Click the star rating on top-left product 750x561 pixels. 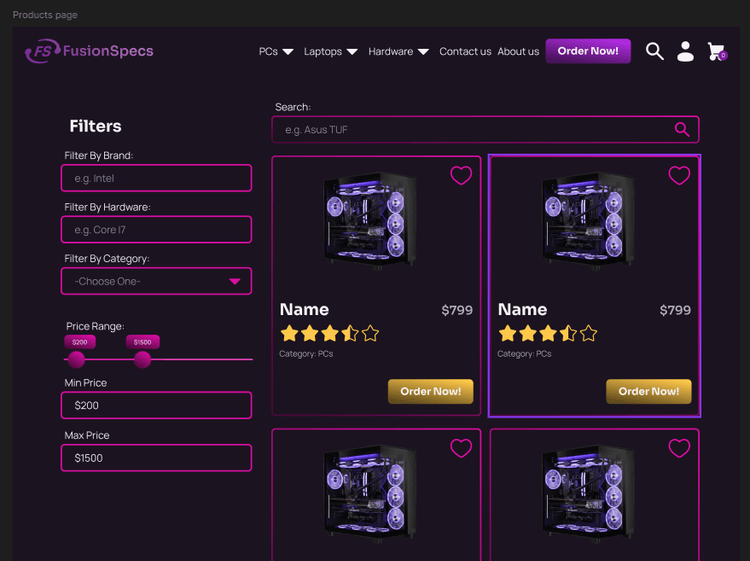(x=330, y=333)
